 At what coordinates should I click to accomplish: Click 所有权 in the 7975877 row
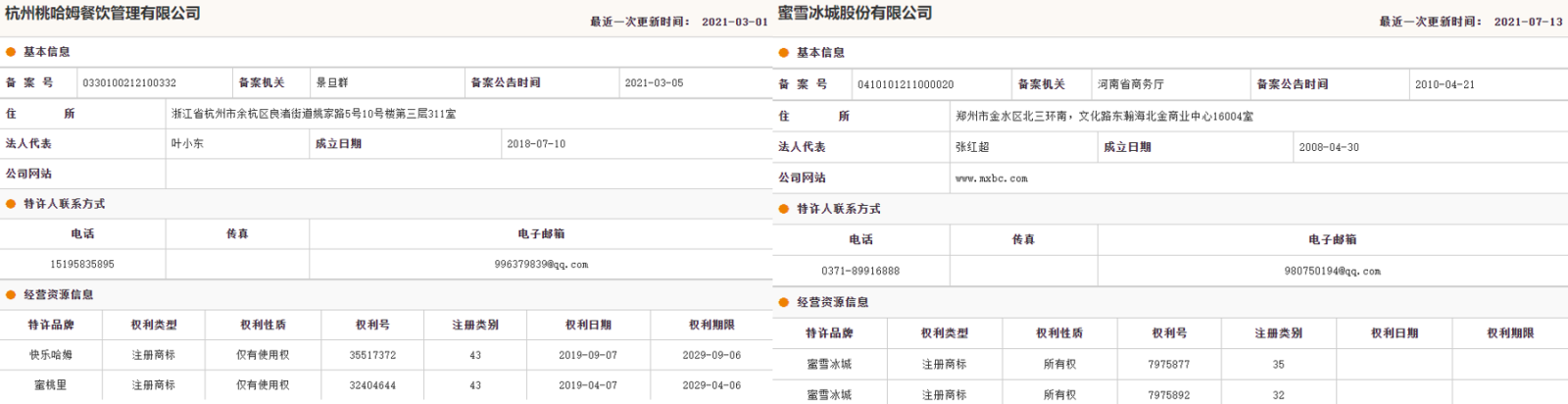[1059, 364]
